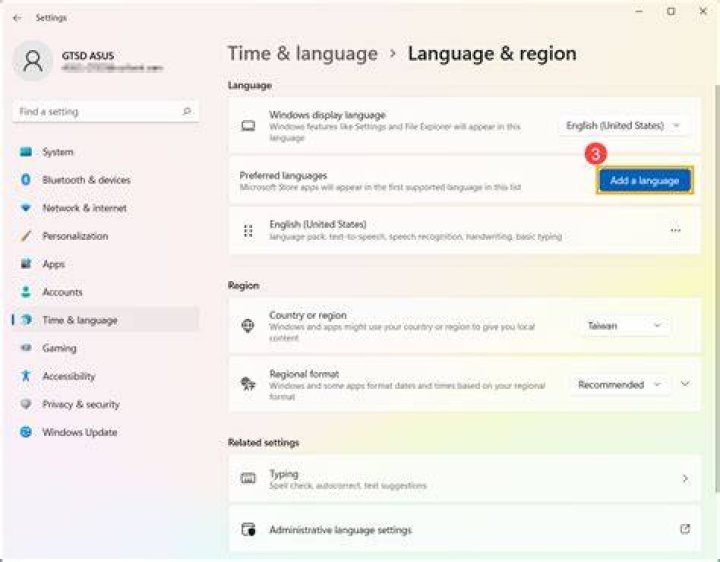Click the Regional format label
The height and width of the screenshot is (562, 720).
304,374
